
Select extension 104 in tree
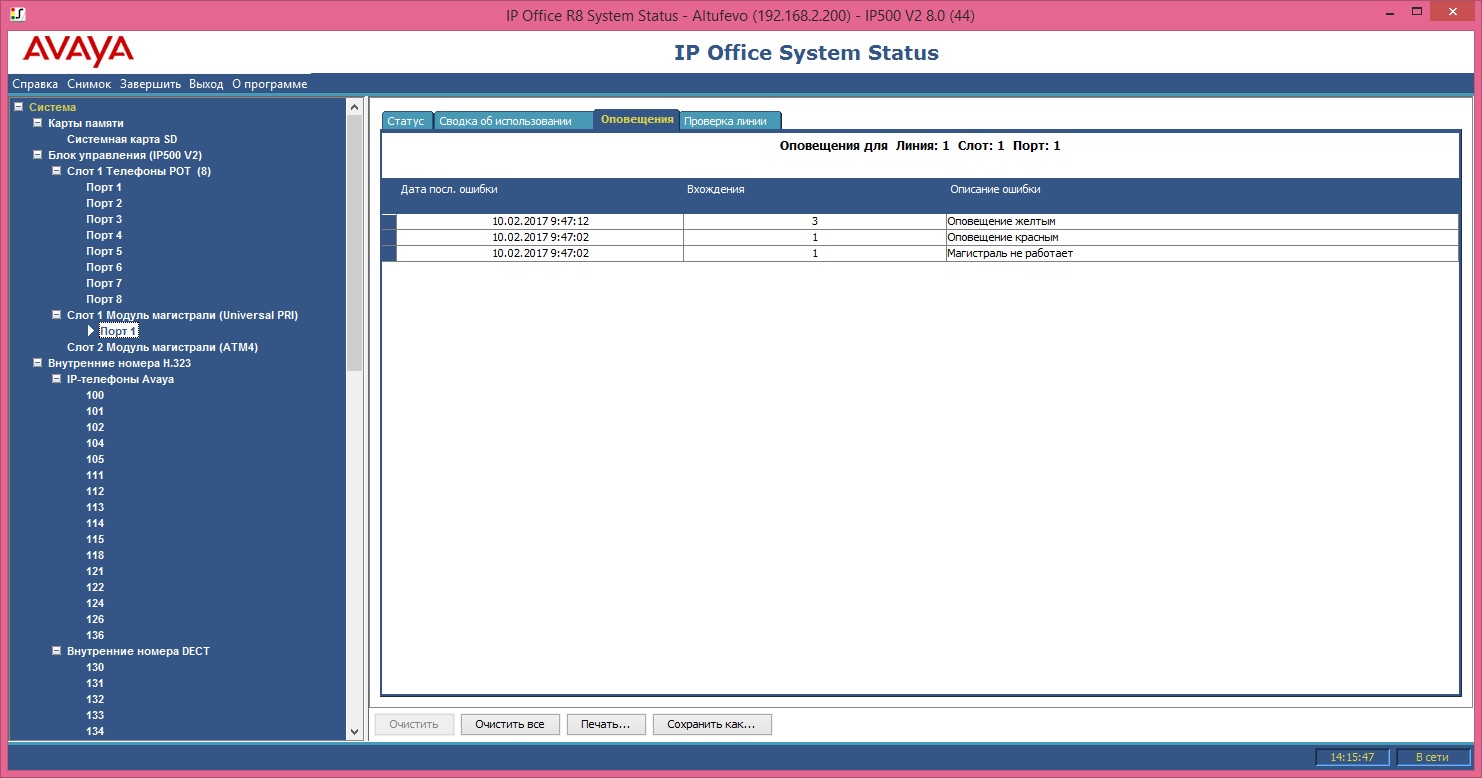pos(95,443)
